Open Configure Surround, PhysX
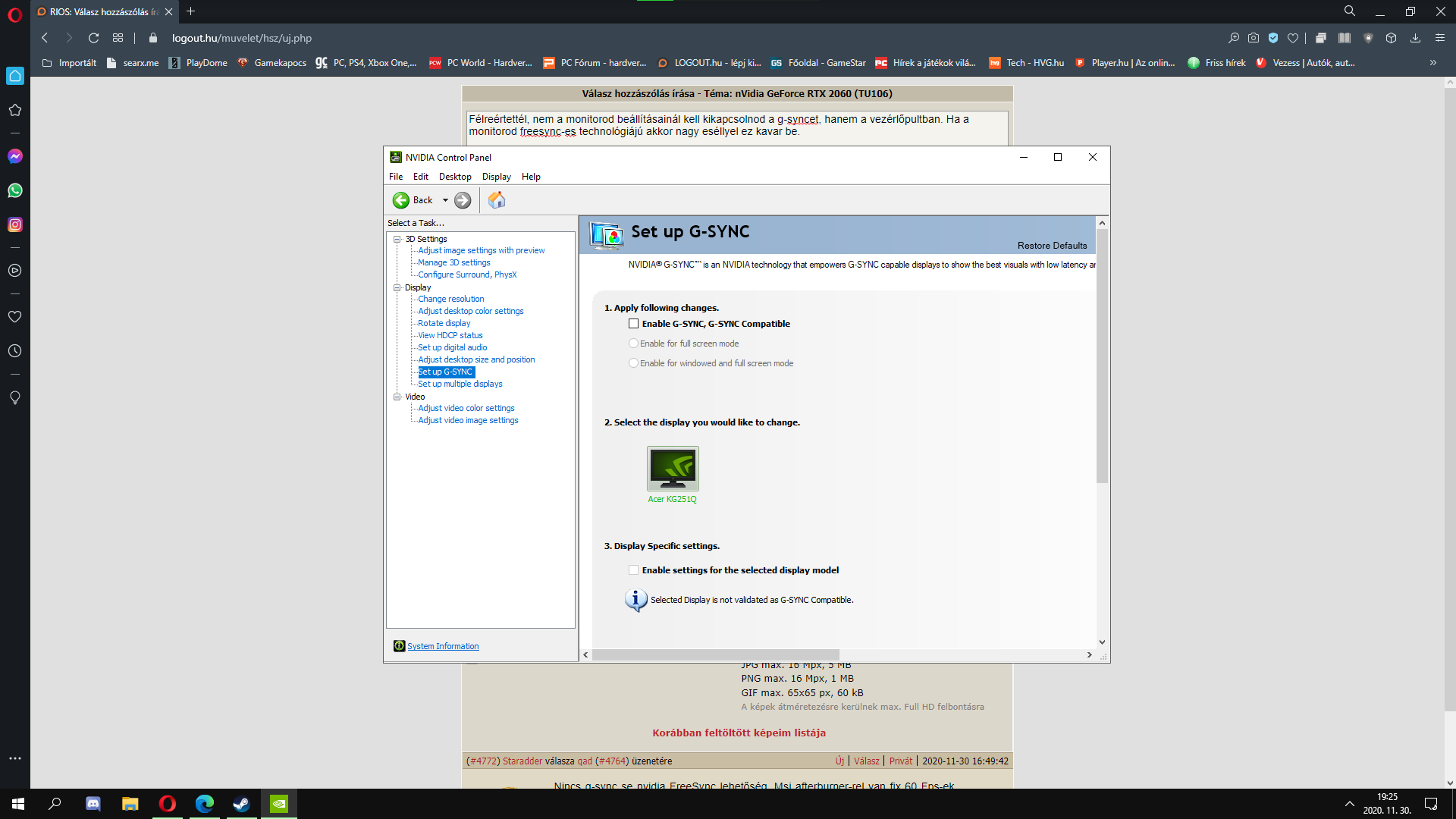The width and height of the screenshot is (1456, 819). pos(466,275)
